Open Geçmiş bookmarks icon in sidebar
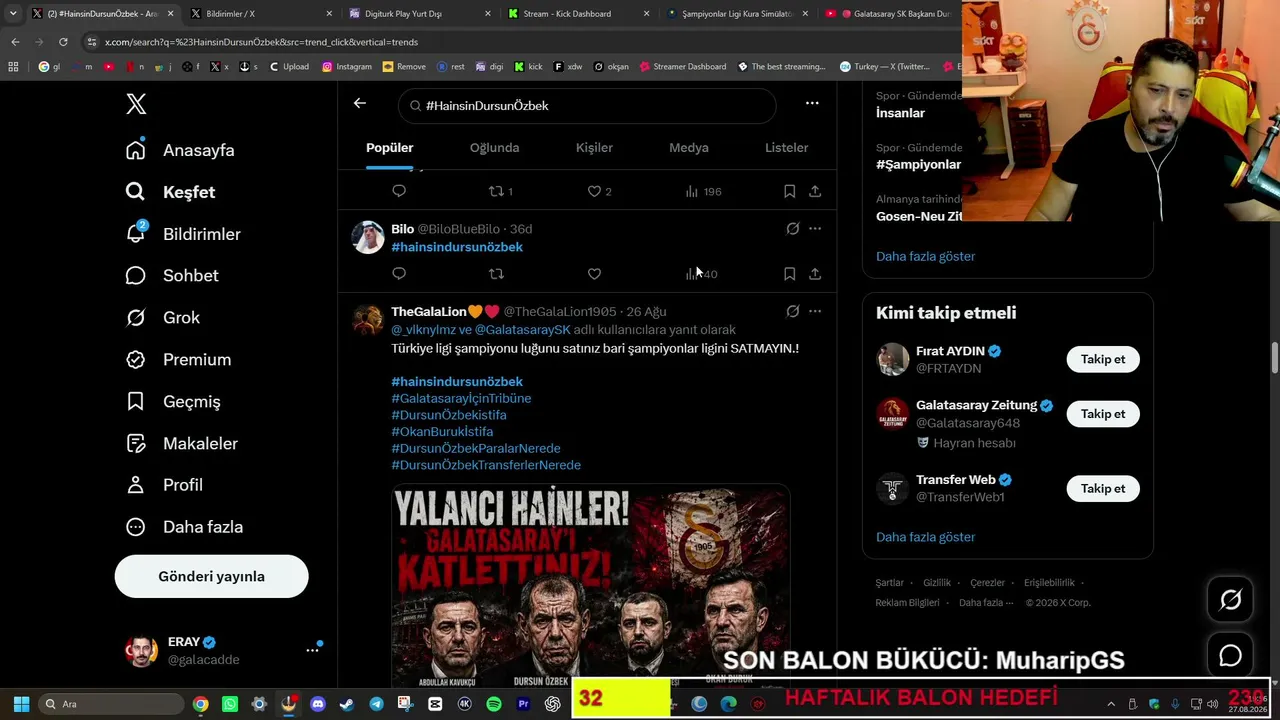 (x=136, y=402)
